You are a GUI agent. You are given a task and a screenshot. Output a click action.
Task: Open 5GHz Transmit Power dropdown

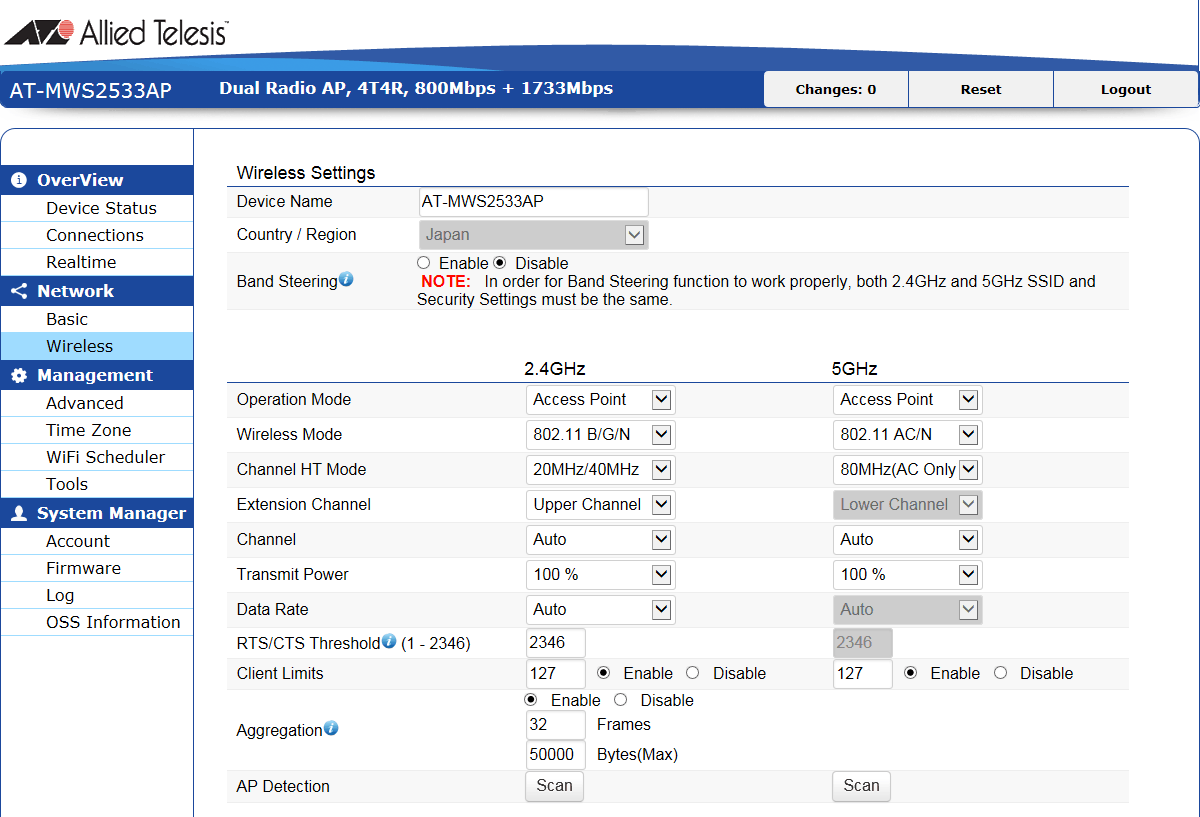[908, 575]
